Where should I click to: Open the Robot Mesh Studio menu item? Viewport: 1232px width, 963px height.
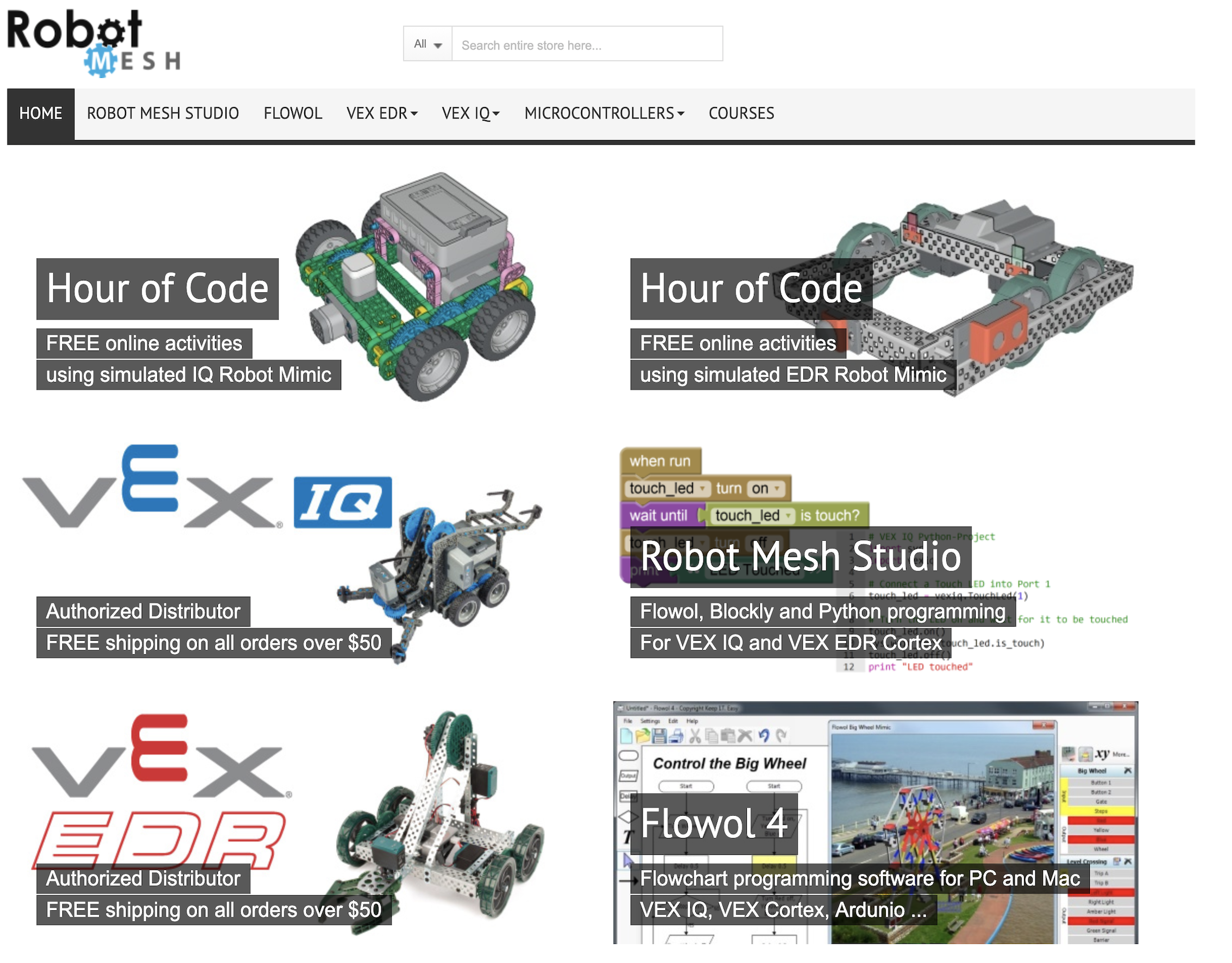163,114
